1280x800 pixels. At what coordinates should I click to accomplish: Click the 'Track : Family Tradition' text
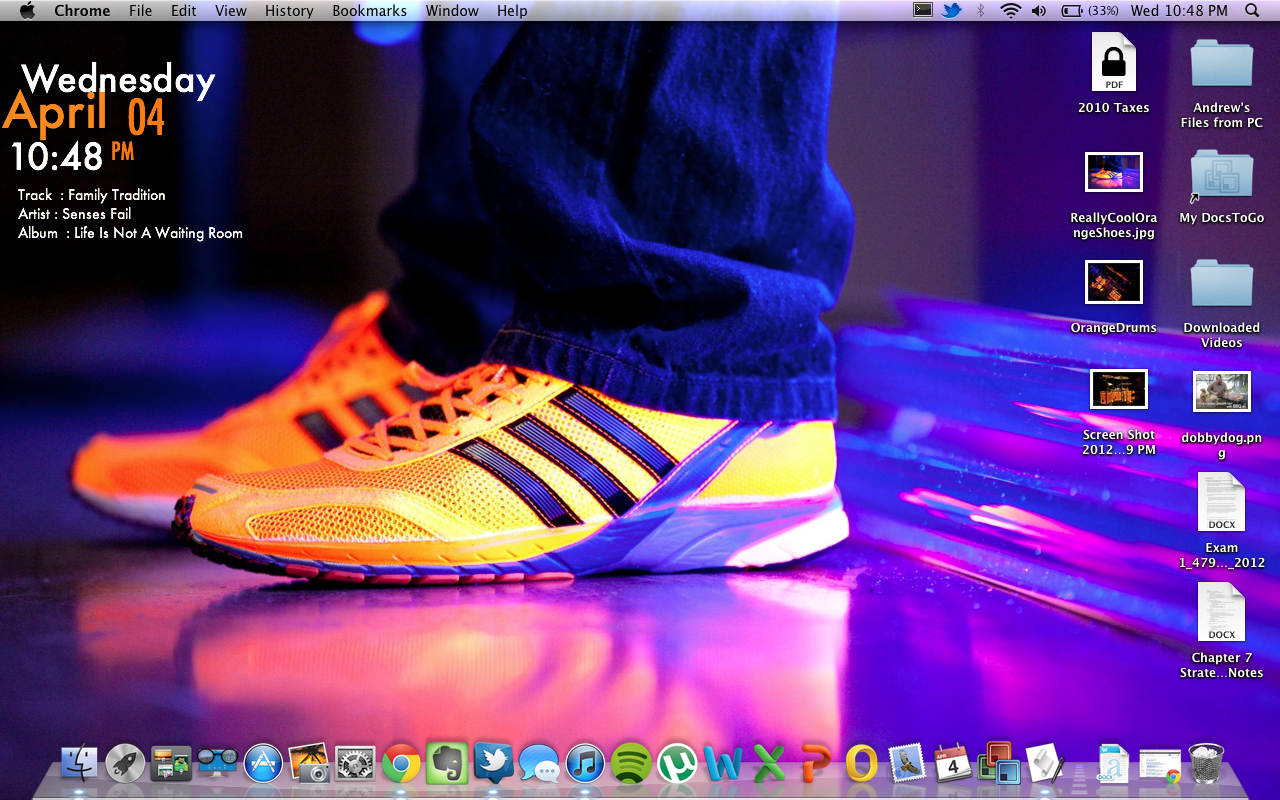(91, 195)
